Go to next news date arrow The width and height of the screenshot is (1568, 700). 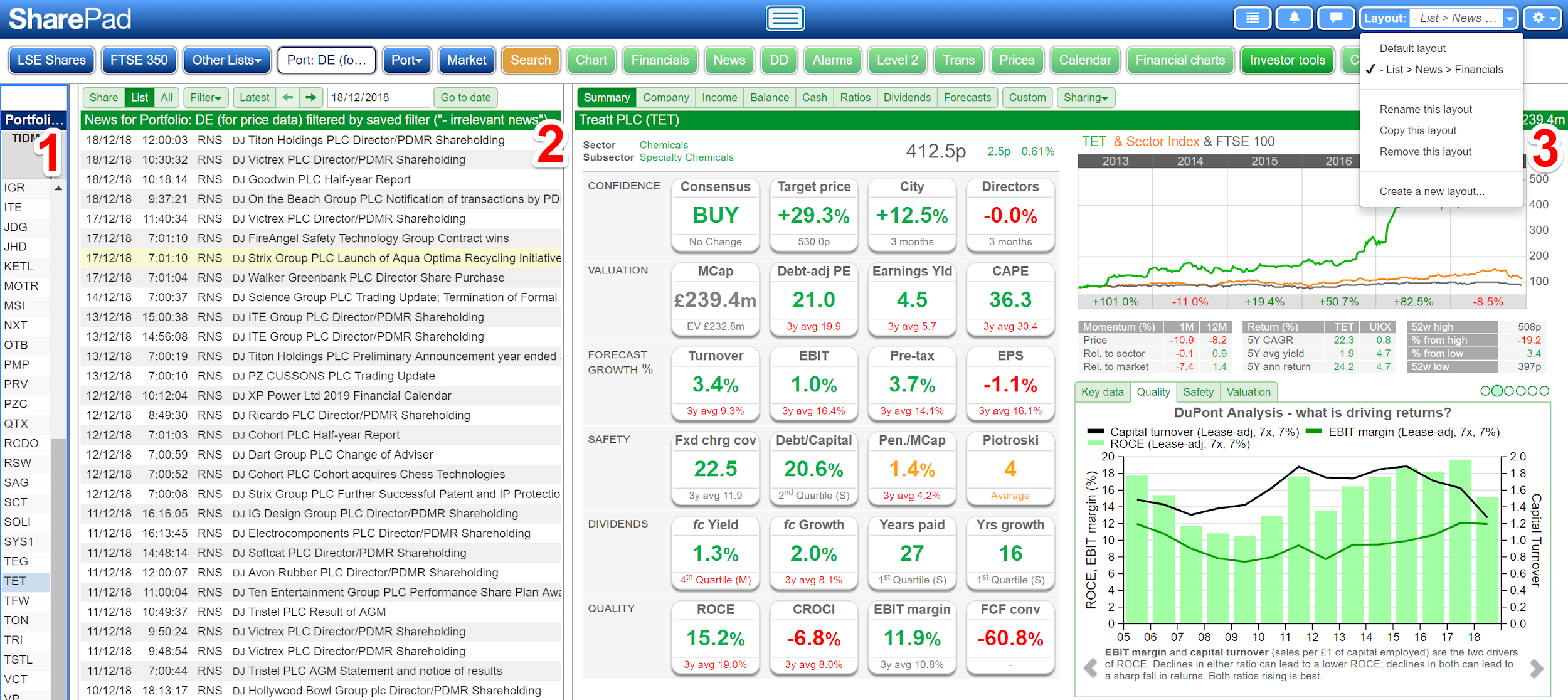tap(311, 97)
